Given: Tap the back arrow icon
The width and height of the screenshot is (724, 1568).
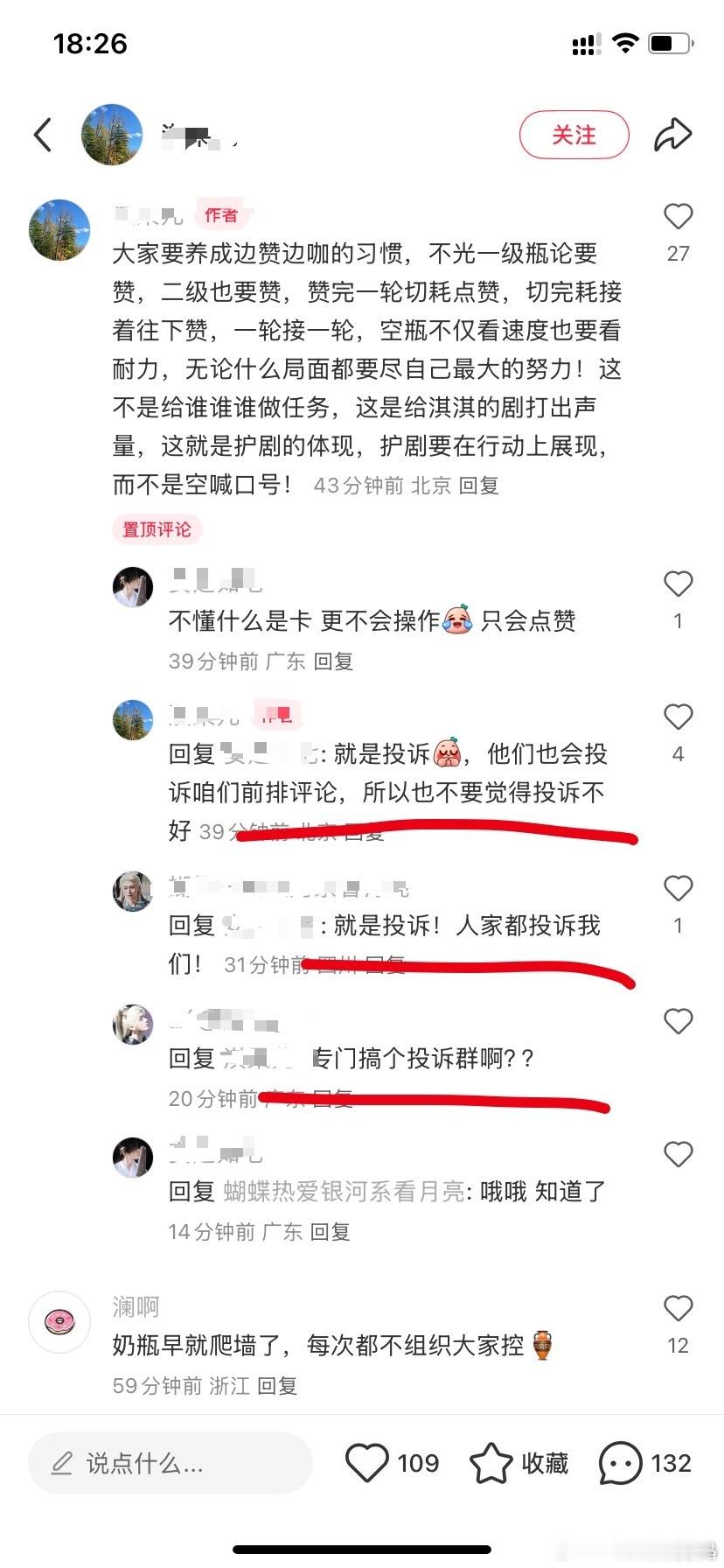Looking at the screenshot, I should click(x=43, y=135).
